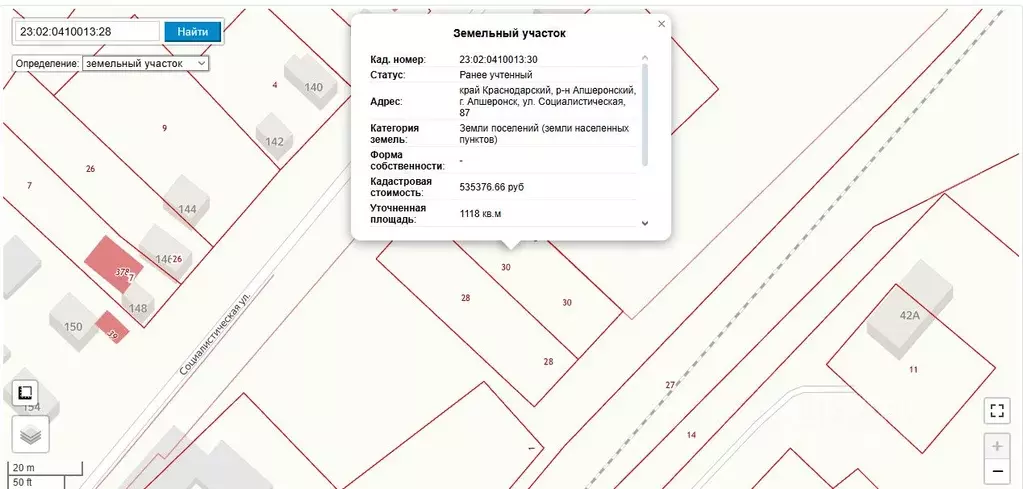Open the map layers panel
The width and height of the screenshot is (1023, 489).
coord(30,435)
